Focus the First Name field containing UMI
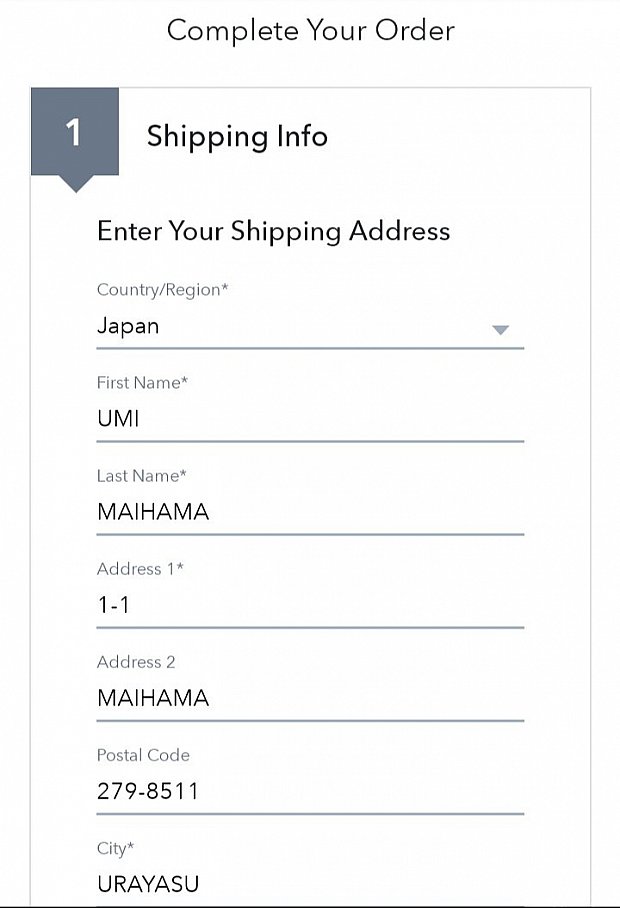 coord(310,419)
